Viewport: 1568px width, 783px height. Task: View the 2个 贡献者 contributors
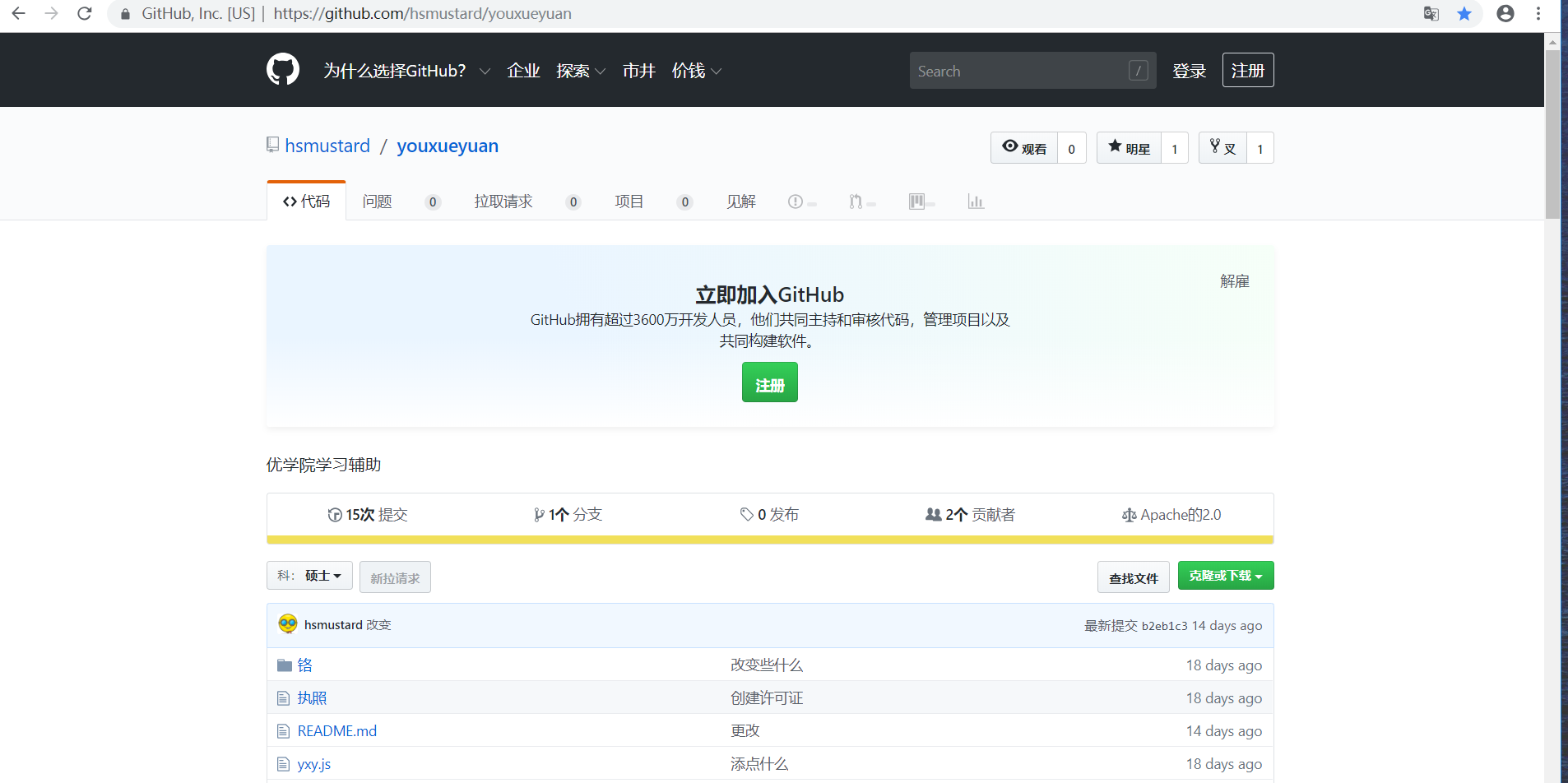point(971,515)
